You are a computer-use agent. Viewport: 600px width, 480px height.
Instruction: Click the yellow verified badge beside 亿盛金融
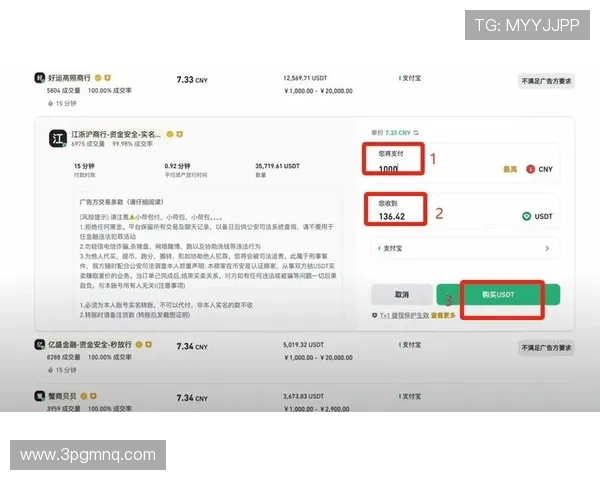(x=139, y=344)
